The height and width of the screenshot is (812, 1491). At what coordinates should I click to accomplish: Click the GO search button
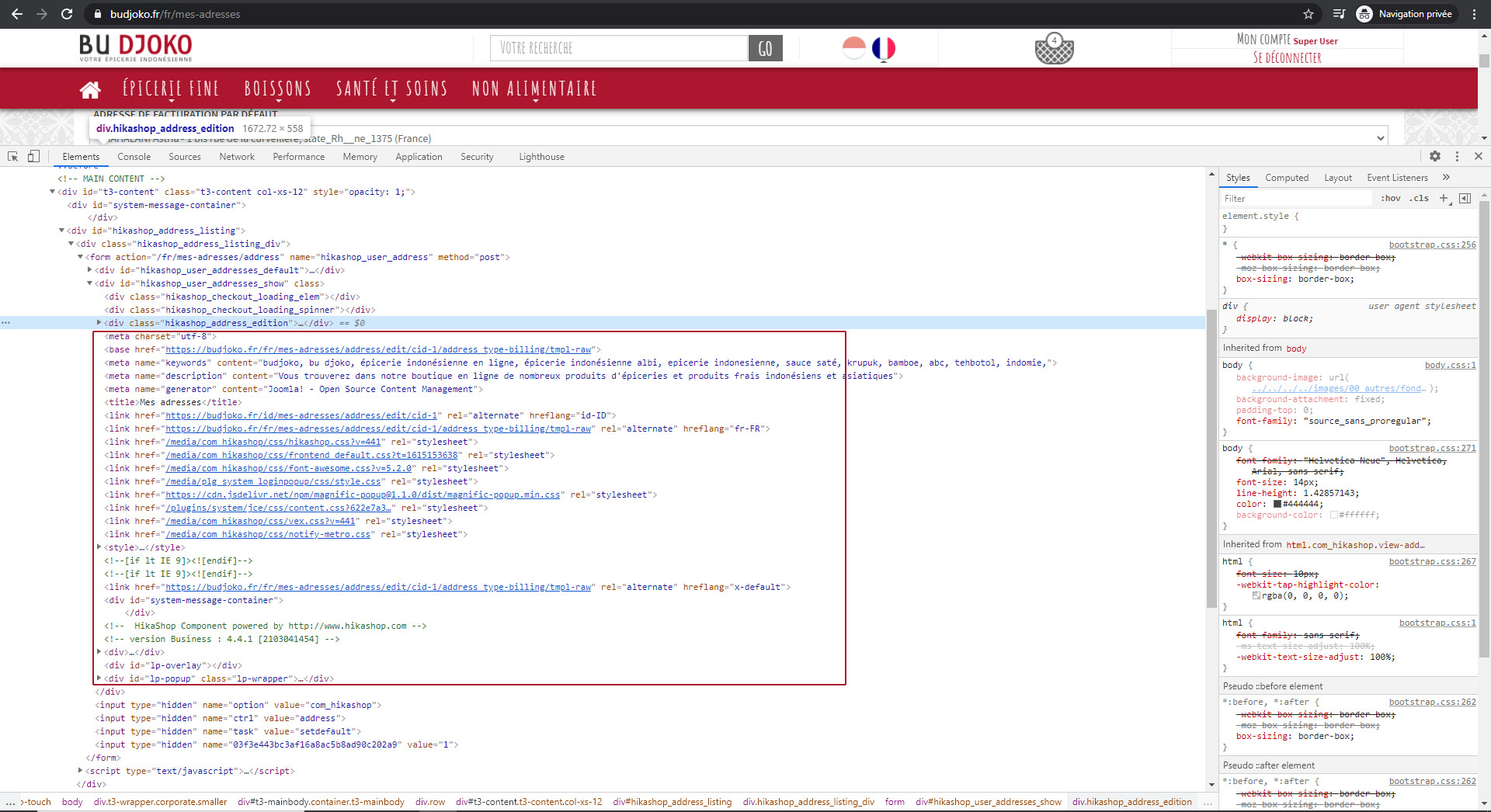coord(765,48)
